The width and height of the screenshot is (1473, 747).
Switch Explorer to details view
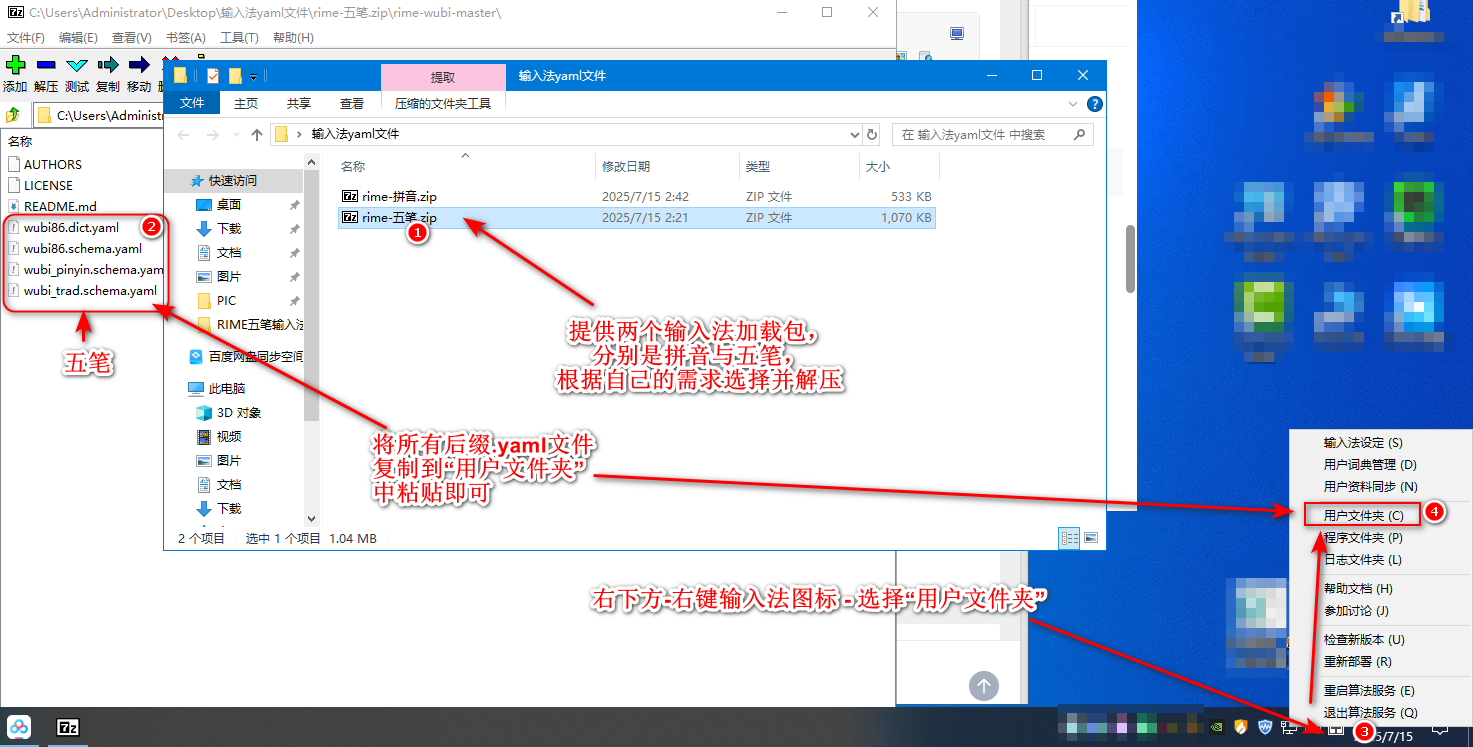(x=1070, y=538)
